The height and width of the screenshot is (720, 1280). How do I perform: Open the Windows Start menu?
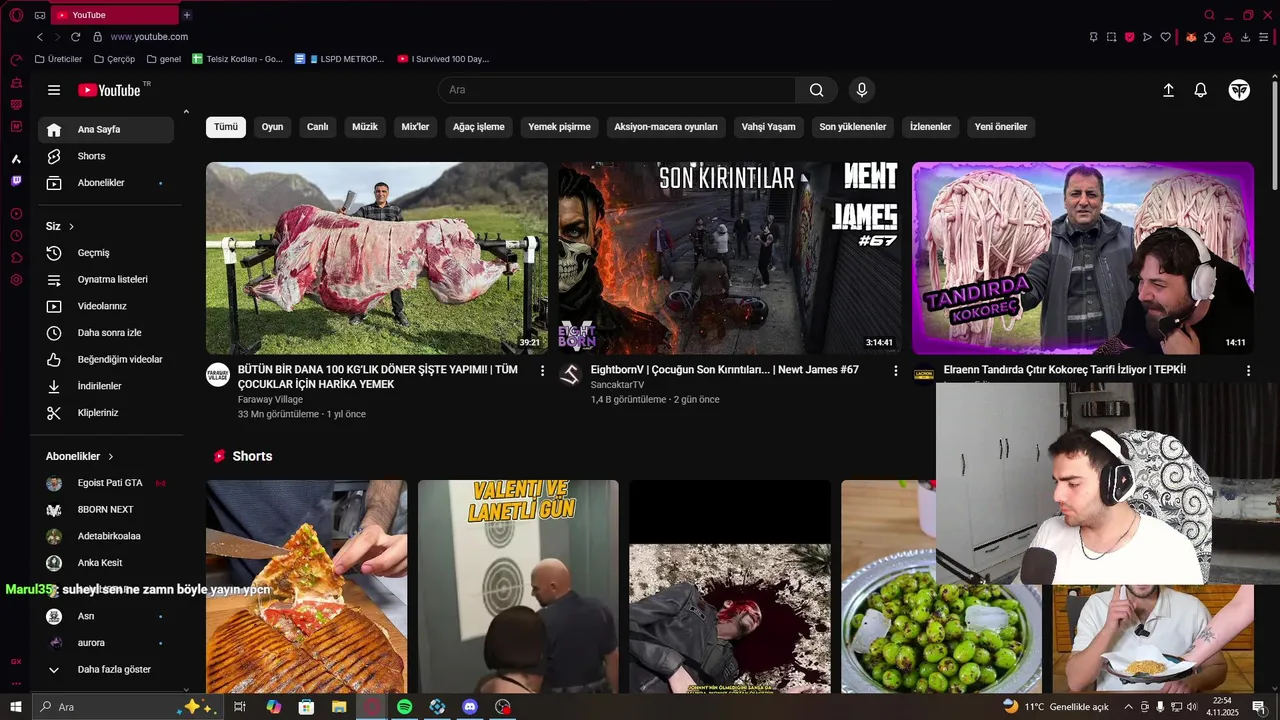(15, 707)
